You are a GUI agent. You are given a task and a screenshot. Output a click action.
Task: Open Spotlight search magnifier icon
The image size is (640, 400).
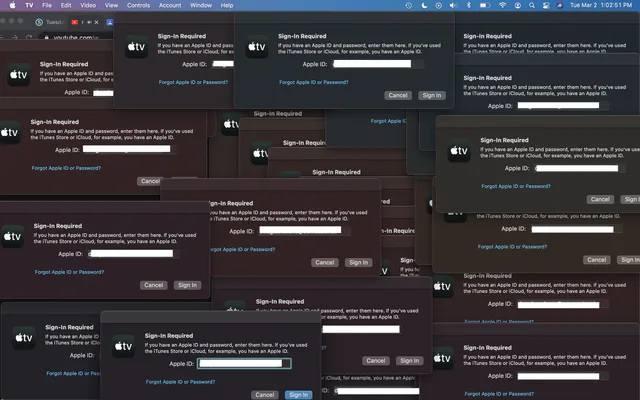click(531, 5)
